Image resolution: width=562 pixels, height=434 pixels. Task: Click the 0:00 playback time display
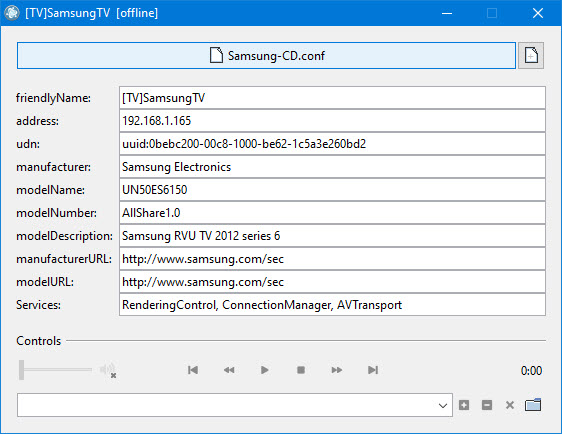531,371
